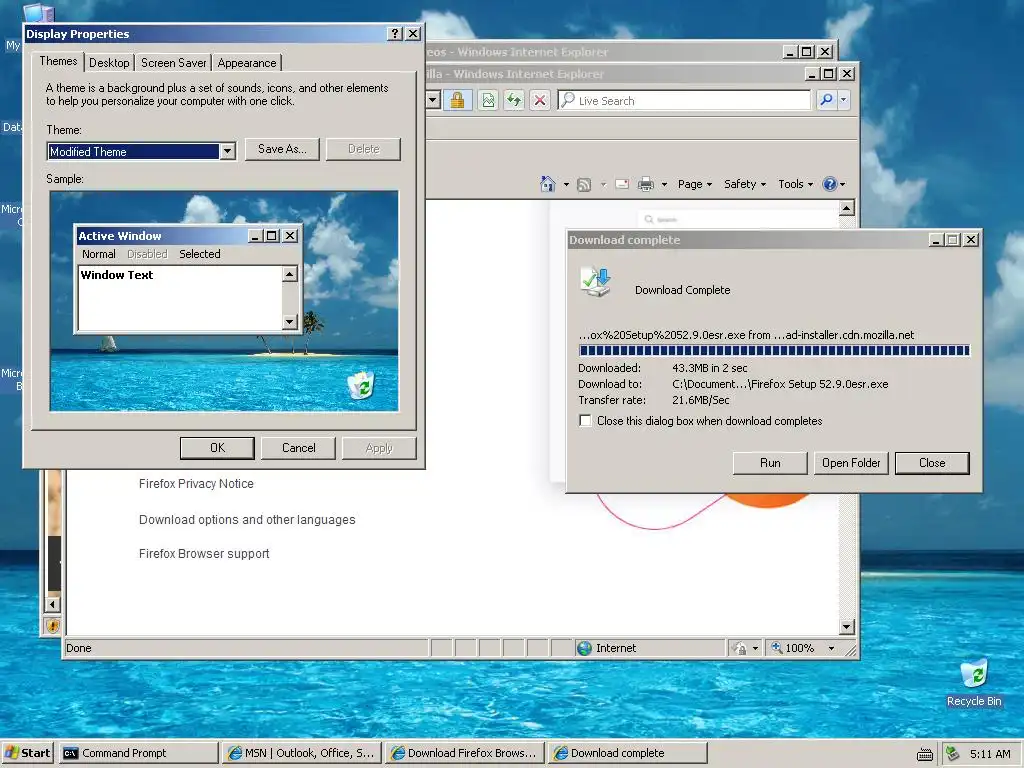Open address bar history dropdown arrow
This screenshot has height=768, width=1024.
(x=433, y=100)
